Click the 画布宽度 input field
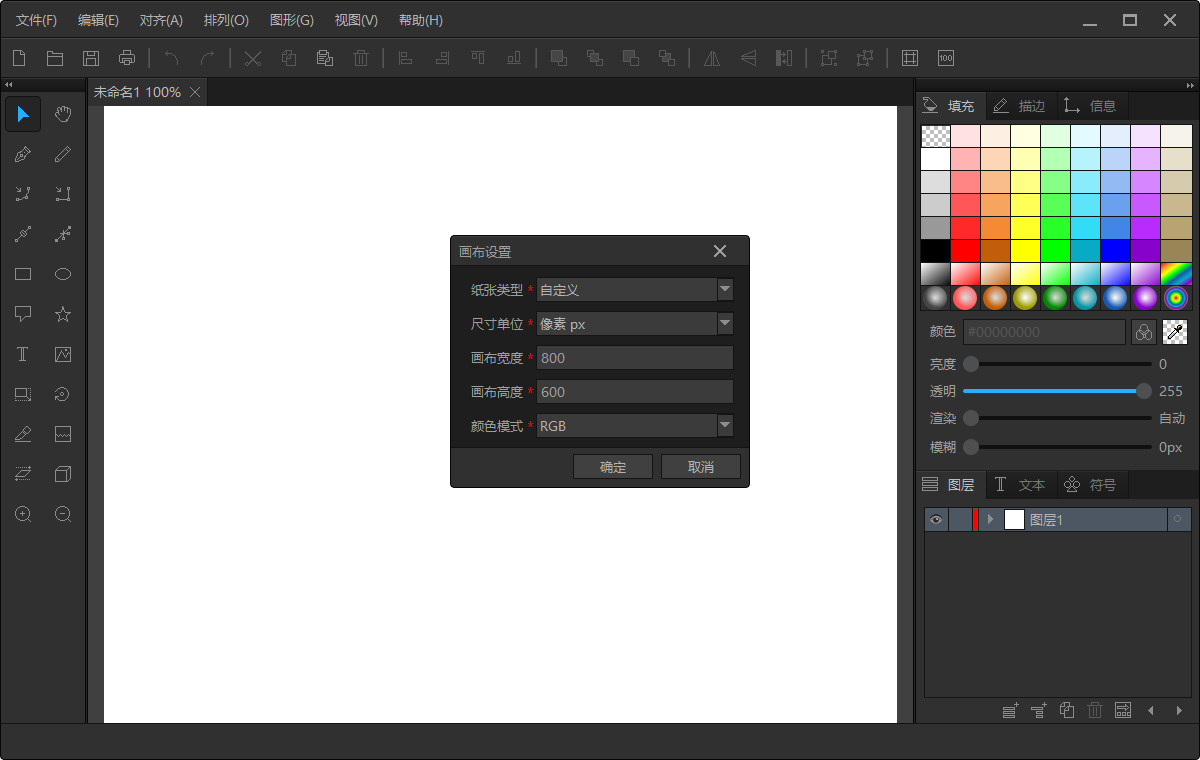 click(635, 358)
